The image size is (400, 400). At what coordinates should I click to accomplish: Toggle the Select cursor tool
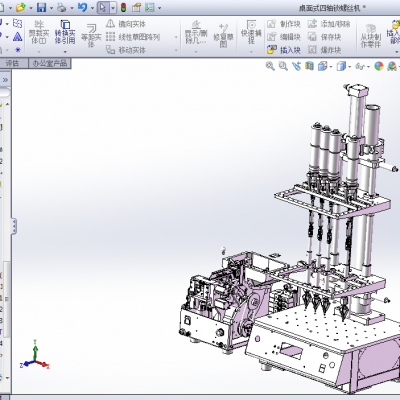point(103,7)
